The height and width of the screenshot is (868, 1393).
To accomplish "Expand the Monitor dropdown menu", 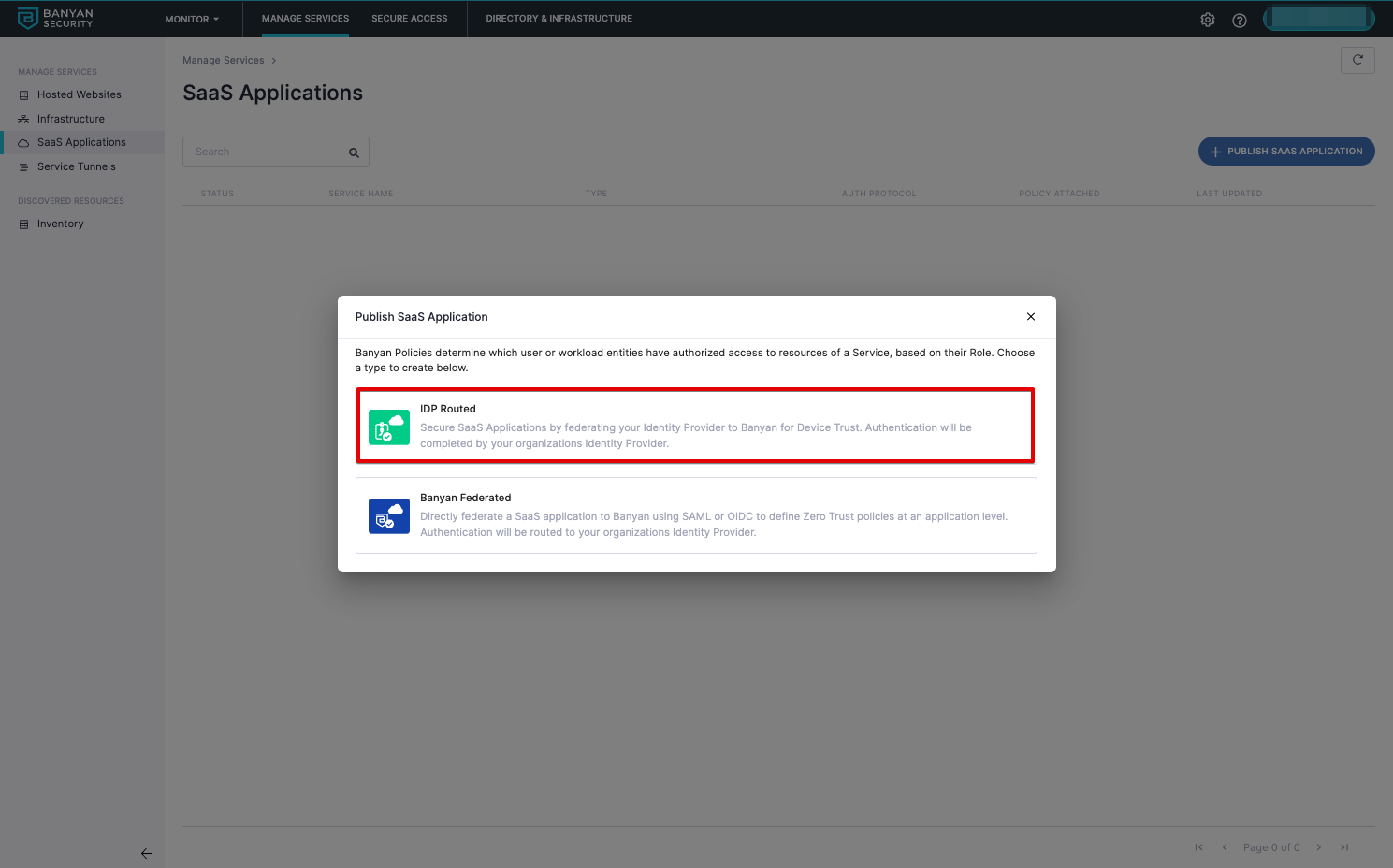I will point(192,19).
